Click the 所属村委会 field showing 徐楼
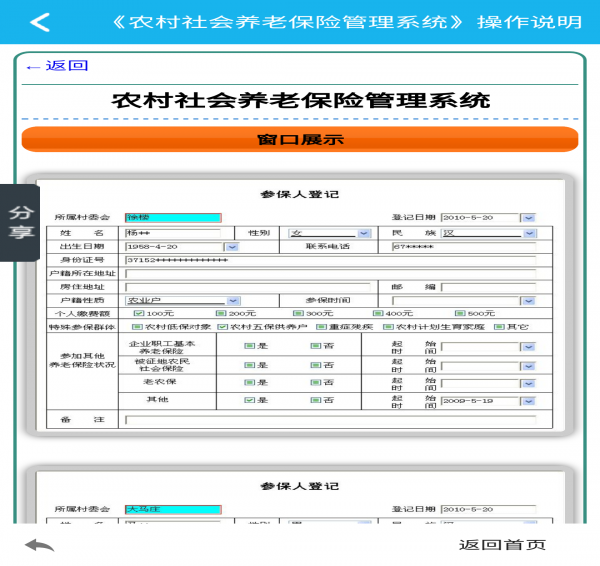 click(173, 218)
